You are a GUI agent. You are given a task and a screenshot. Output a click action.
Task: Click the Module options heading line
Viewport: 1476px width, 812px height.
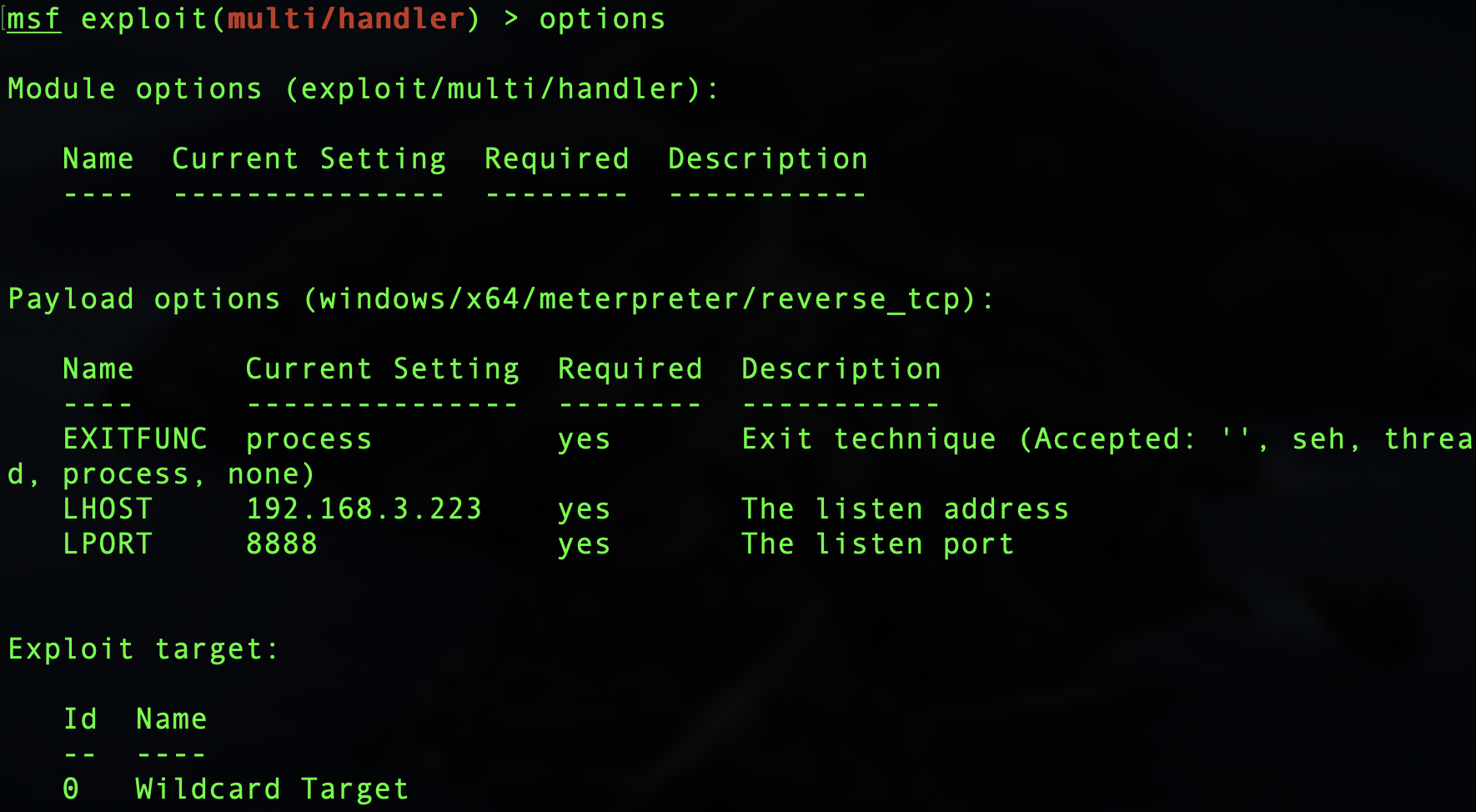363,89
